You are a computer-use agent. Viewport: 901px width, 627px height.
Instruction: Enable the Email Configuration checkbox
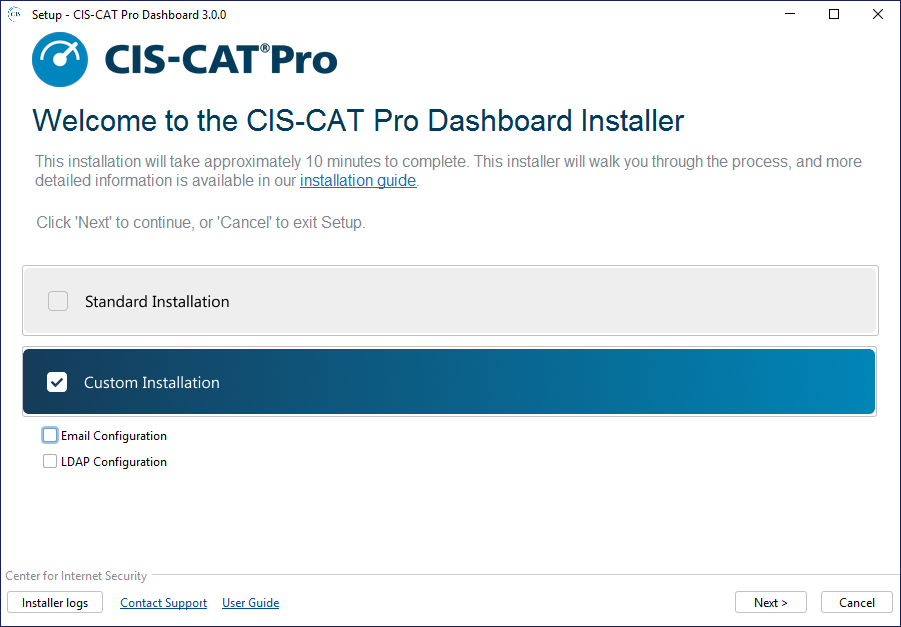[50, 436]
